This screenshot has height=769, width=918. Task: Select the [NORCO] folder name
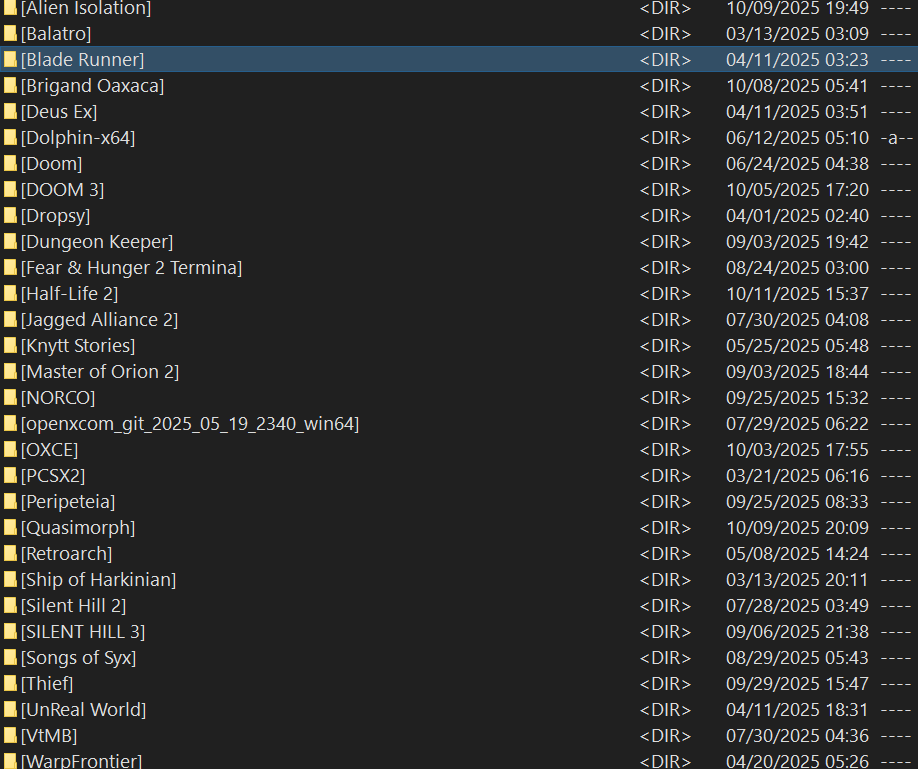click(x=57, y=398)
